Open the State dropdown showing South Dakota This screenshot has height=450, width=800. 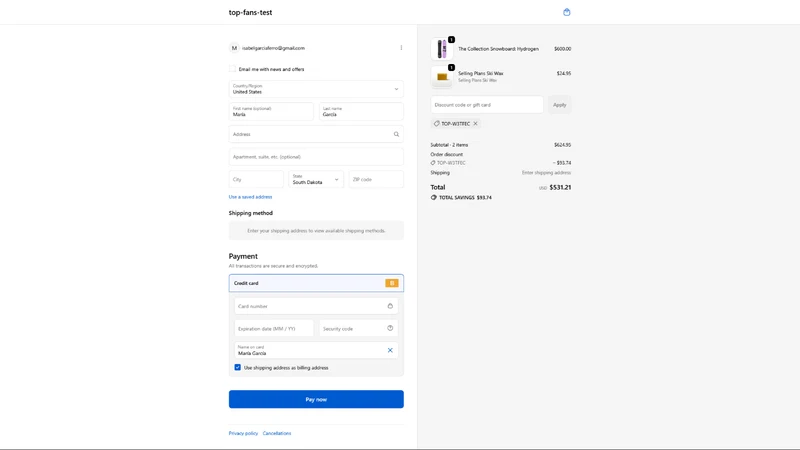(316, 179)
